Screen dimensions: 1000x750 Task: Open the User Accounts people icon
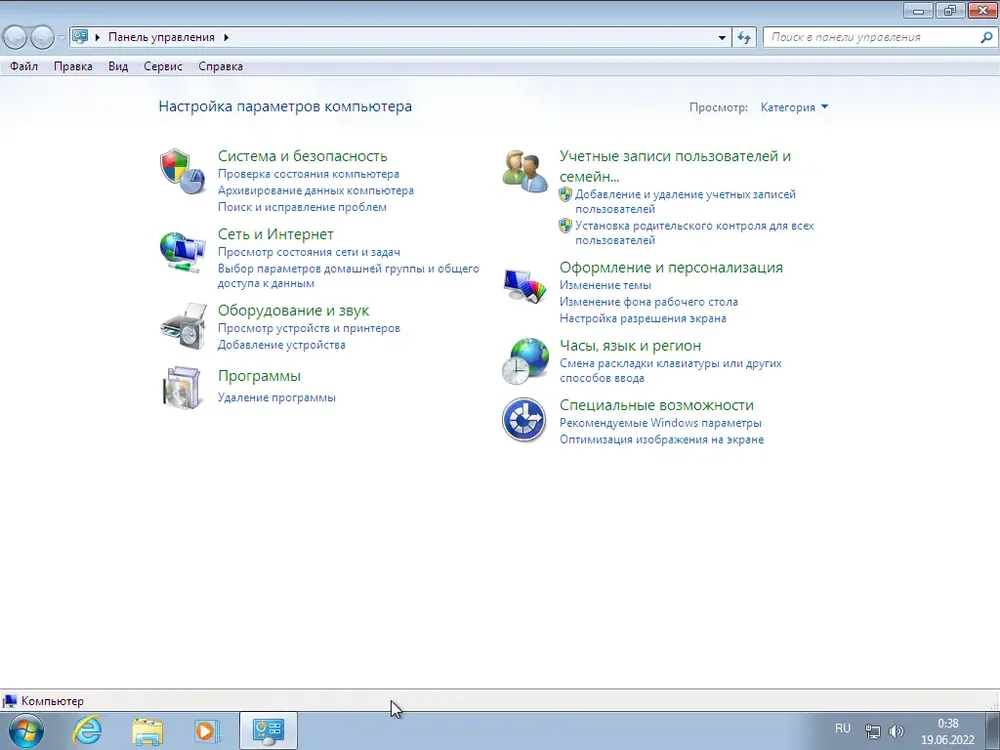point(524,171)
